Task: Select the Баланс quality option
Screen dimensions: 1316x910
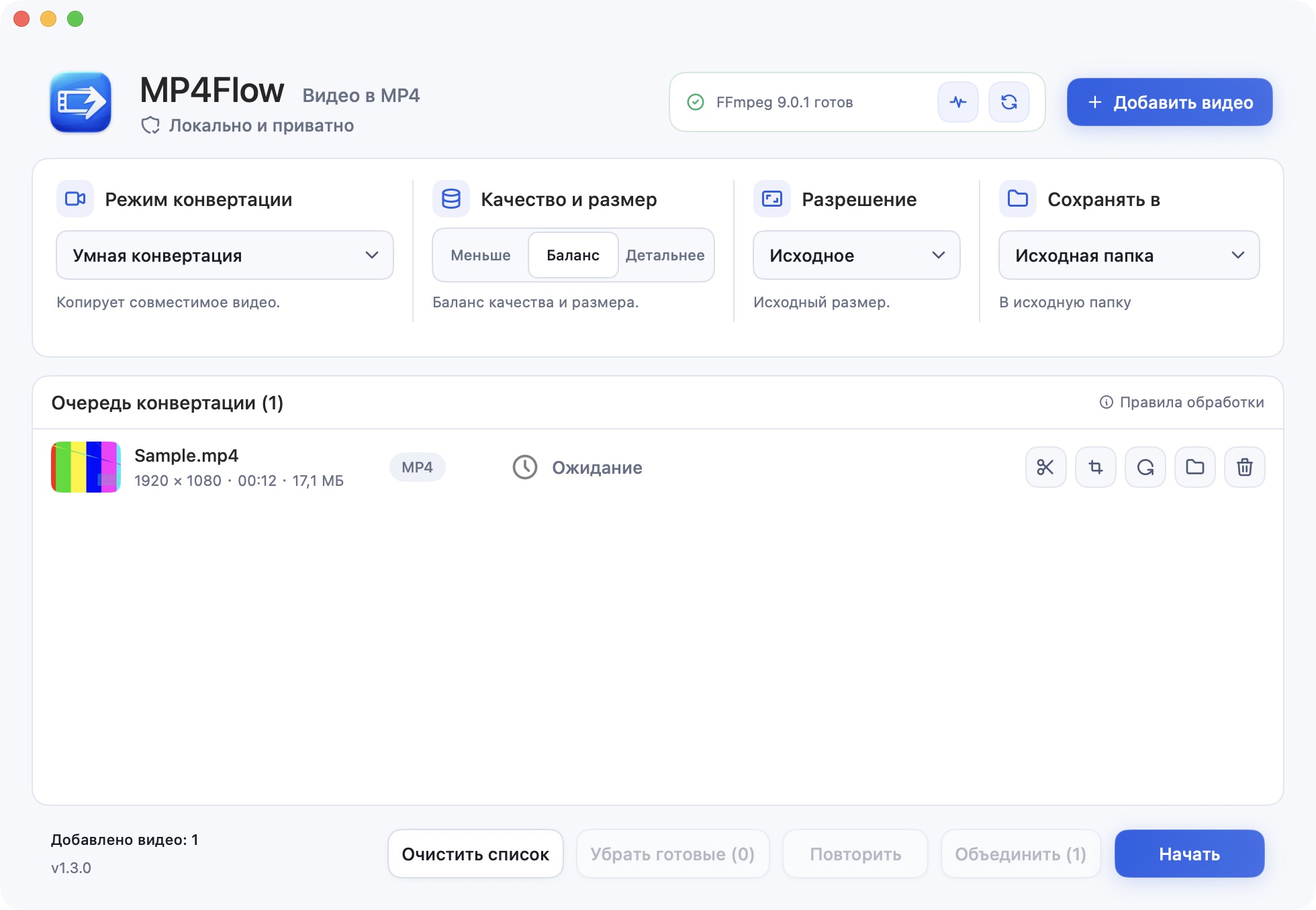Action: (573, 255)
